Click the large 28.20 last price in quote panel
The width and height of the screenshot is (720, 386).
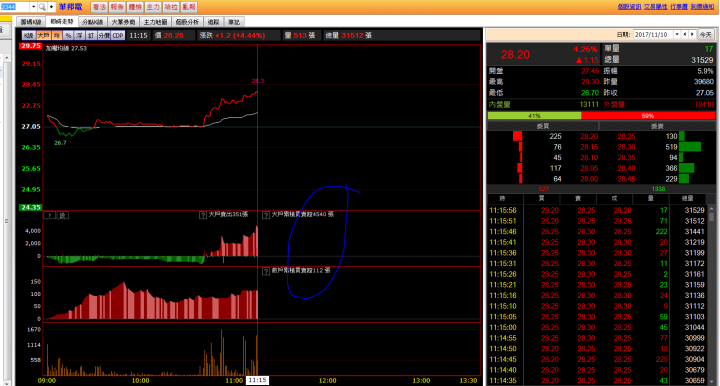click(515, 55)
